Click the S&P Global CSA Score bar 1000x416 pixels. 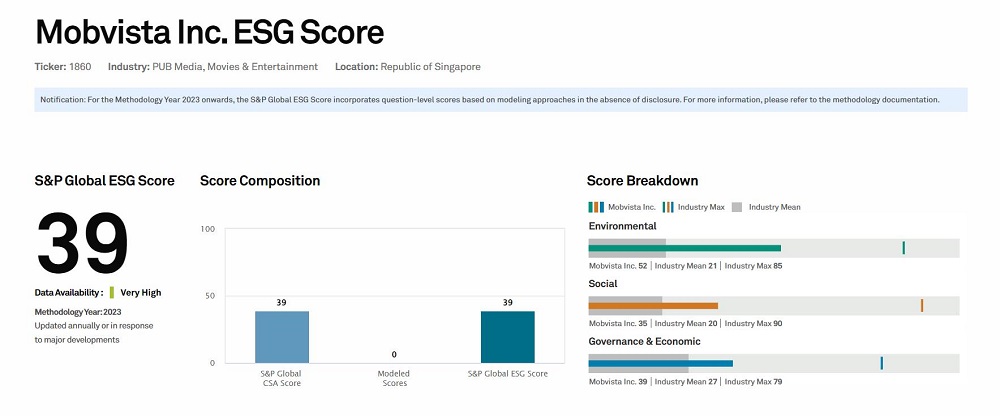(282, 337)
